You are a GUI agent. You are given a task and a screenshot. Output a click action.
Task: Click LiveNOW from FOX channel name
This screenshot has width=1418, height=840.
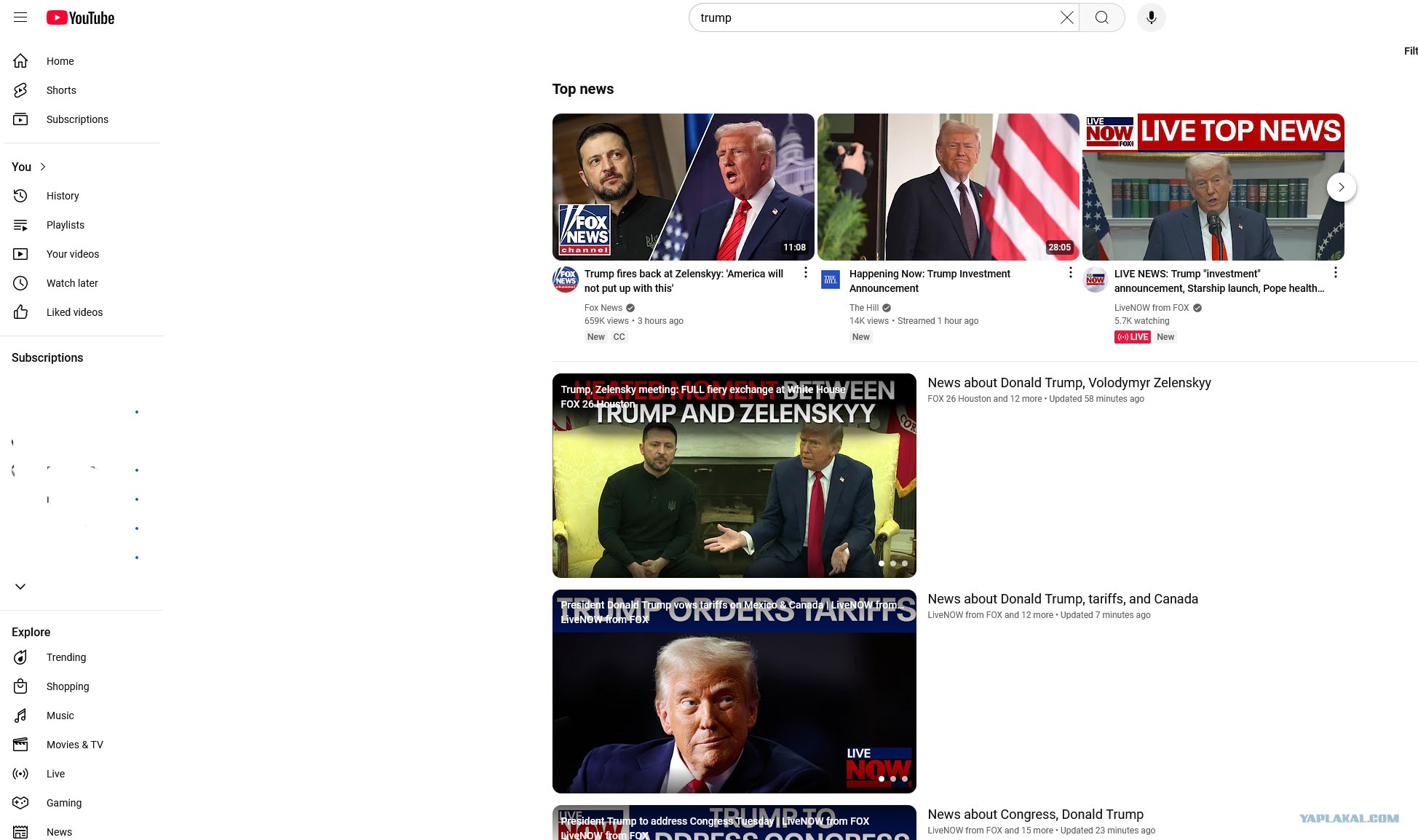(x=1152, y=308)
